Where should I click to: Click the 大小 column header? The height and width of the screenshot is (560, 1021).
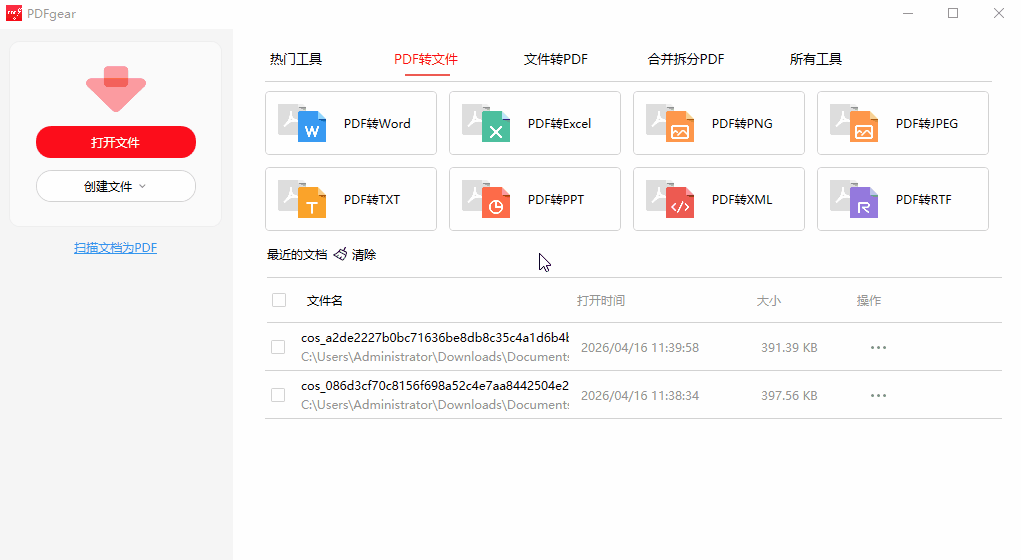pyautogui.click(x=769, y=301)
